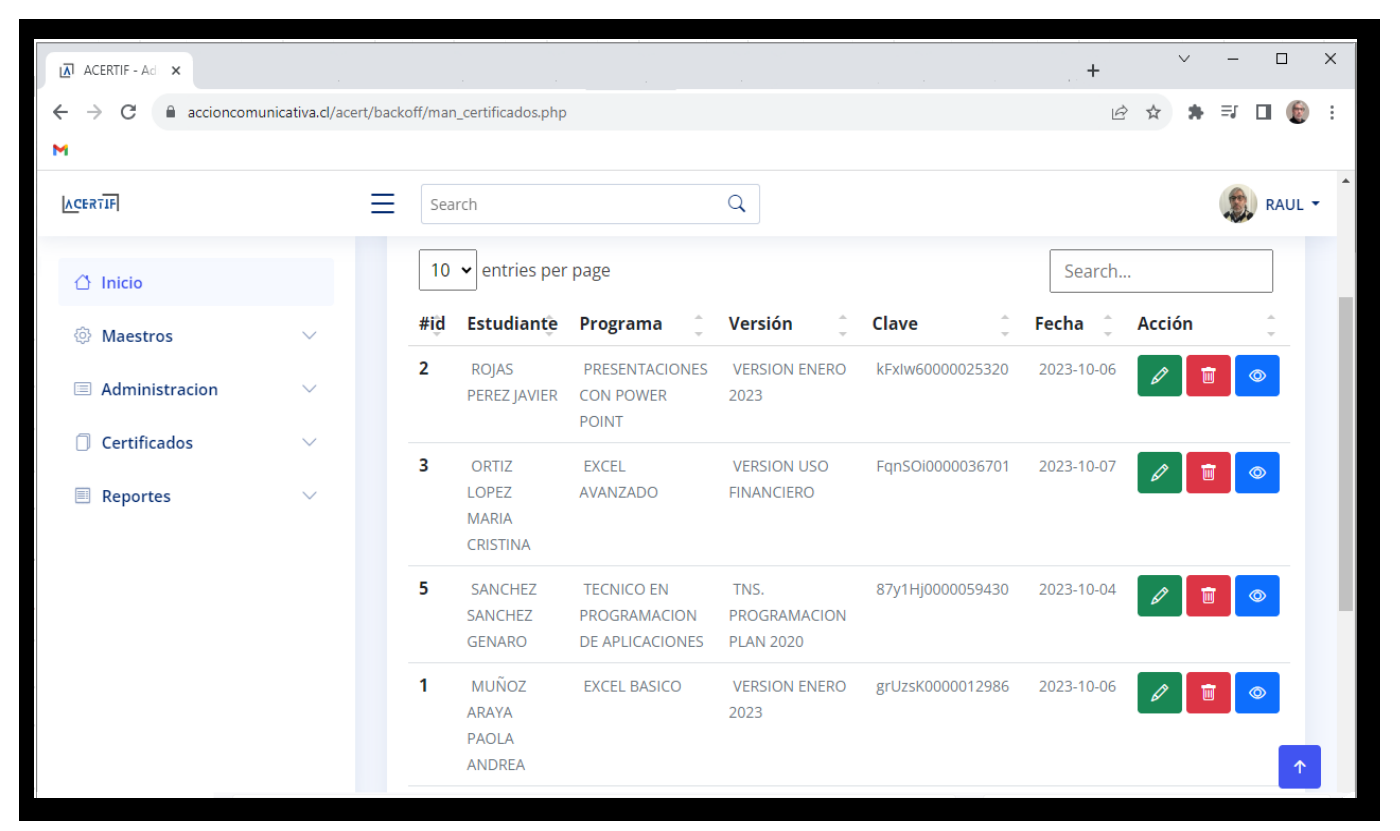Screen dimensions: 1400x831
Task: Open the Gmail bookmark shortcut
Action: [x=60, y=150]
